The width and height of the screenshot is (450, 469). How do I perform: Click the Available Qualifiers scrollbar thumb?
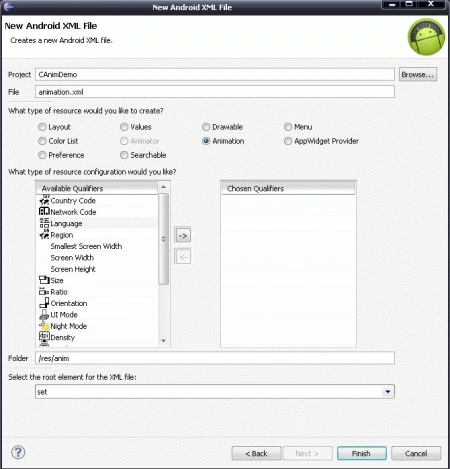pos(164,239)
